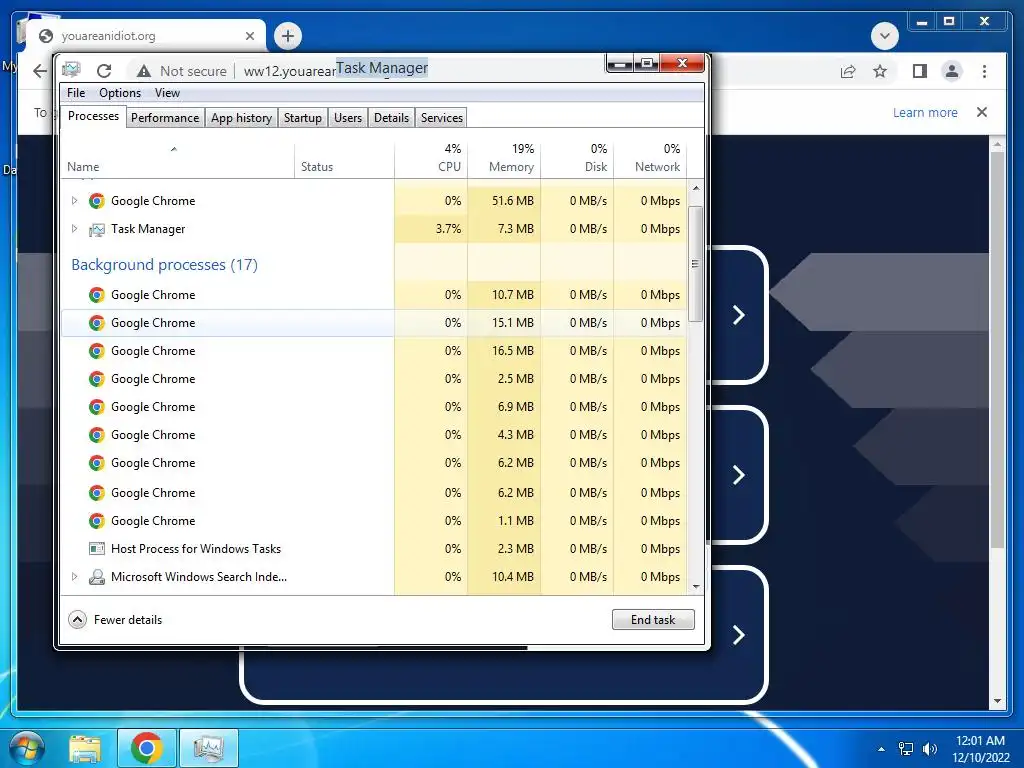Click the End task button

(x=653, y=620)
